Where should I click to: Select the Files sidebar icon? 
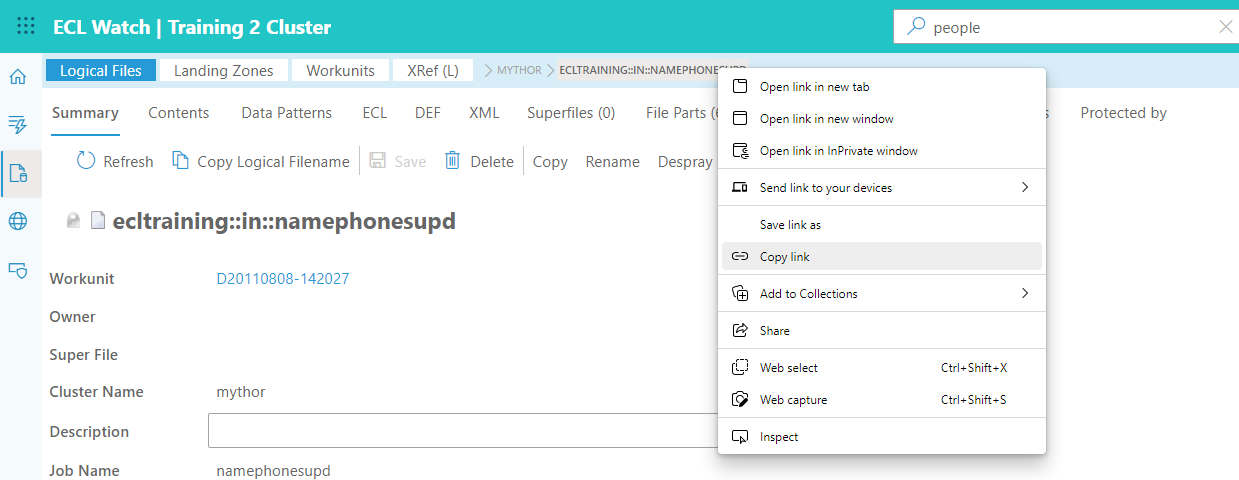18,174
